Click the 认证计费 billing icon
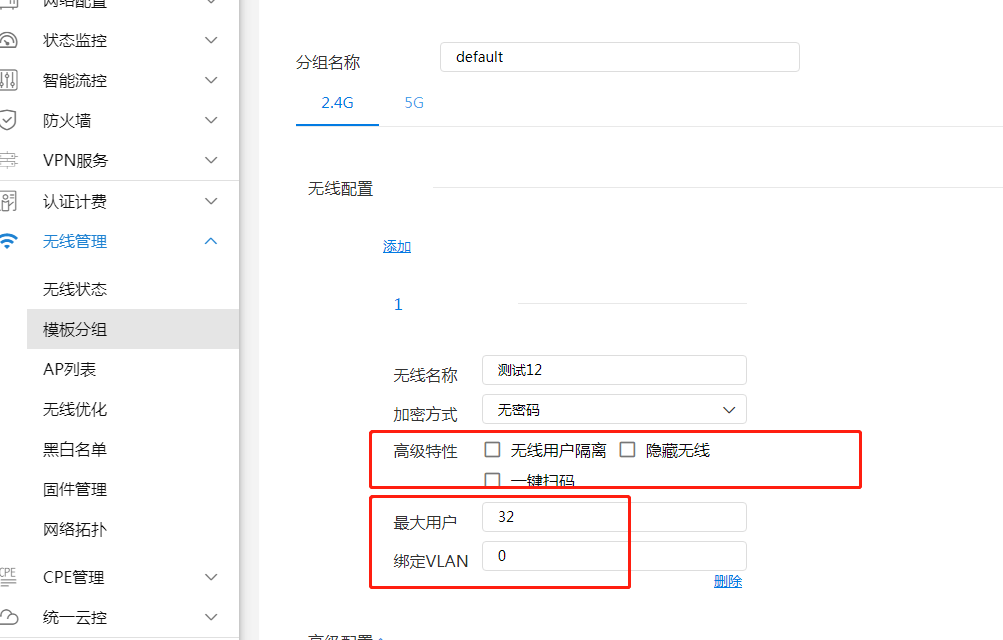 point(8,202)
